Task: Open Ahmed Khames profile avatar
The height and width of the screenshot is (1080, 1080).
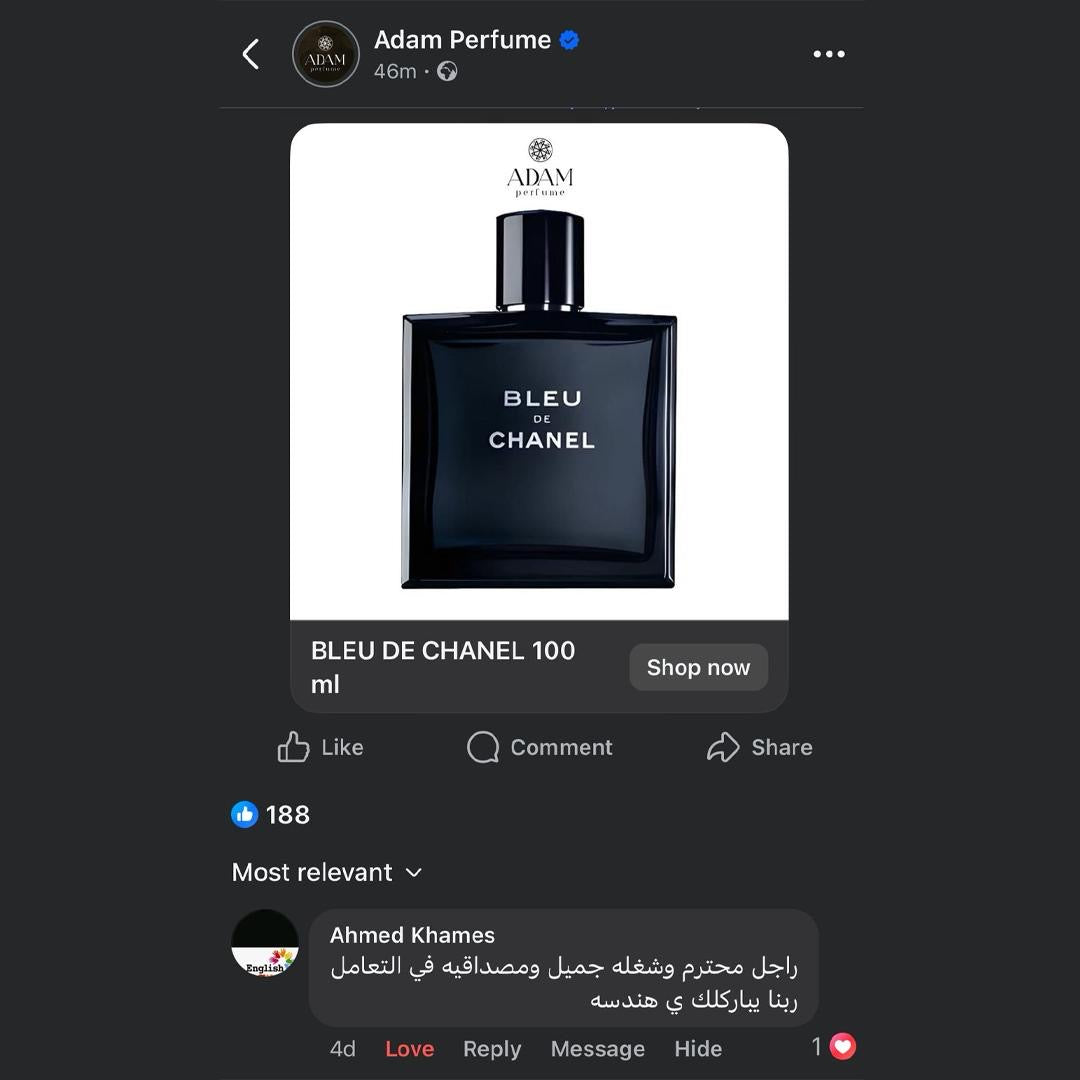Action: click(265, 943)
